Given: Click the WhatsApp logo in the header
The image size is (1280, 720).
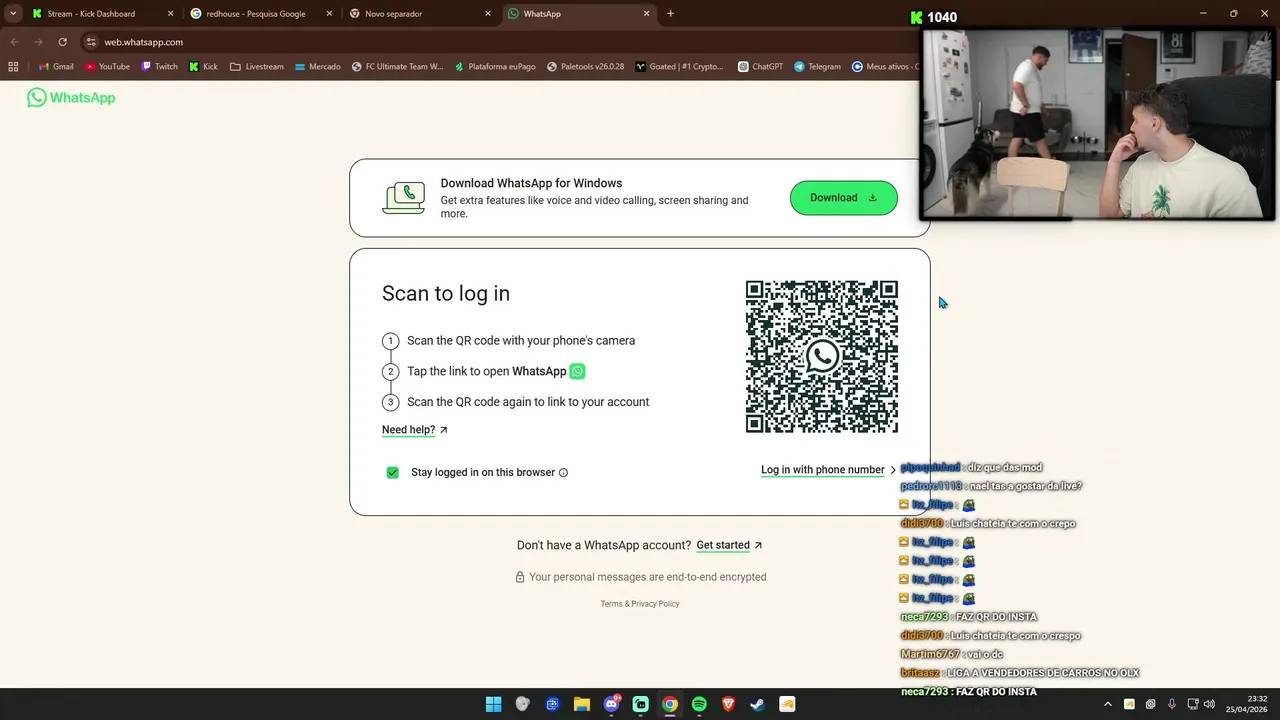Looking at the screenshot, I should (71, 97).
